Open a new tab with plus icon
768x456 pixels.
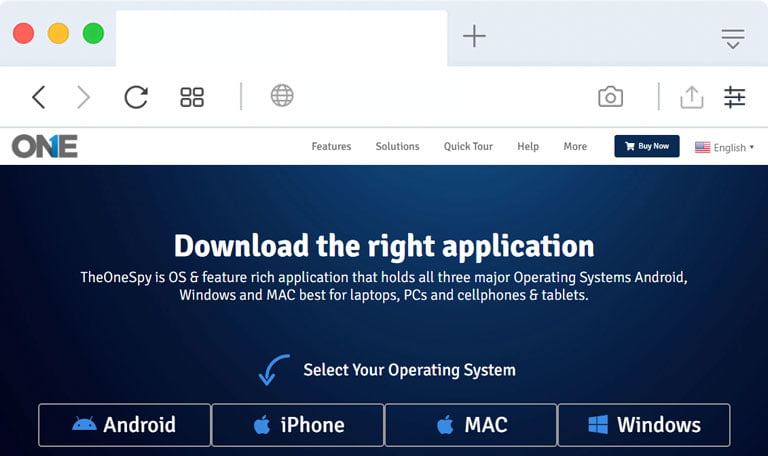click(474, 36)
